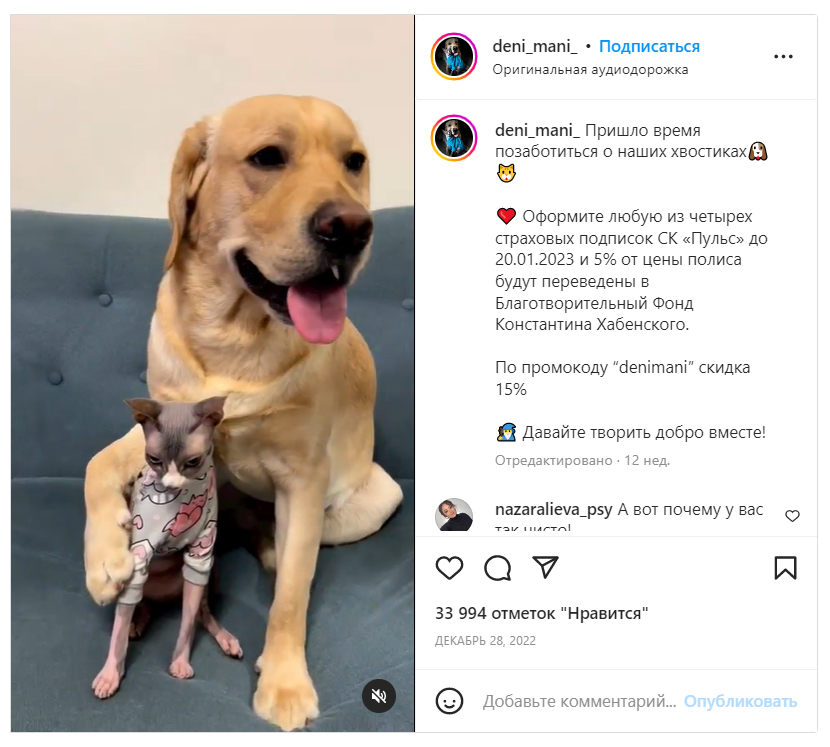Open the deni_mani_ header profile picture
830x747 pixels.
(x=454, y=57)
